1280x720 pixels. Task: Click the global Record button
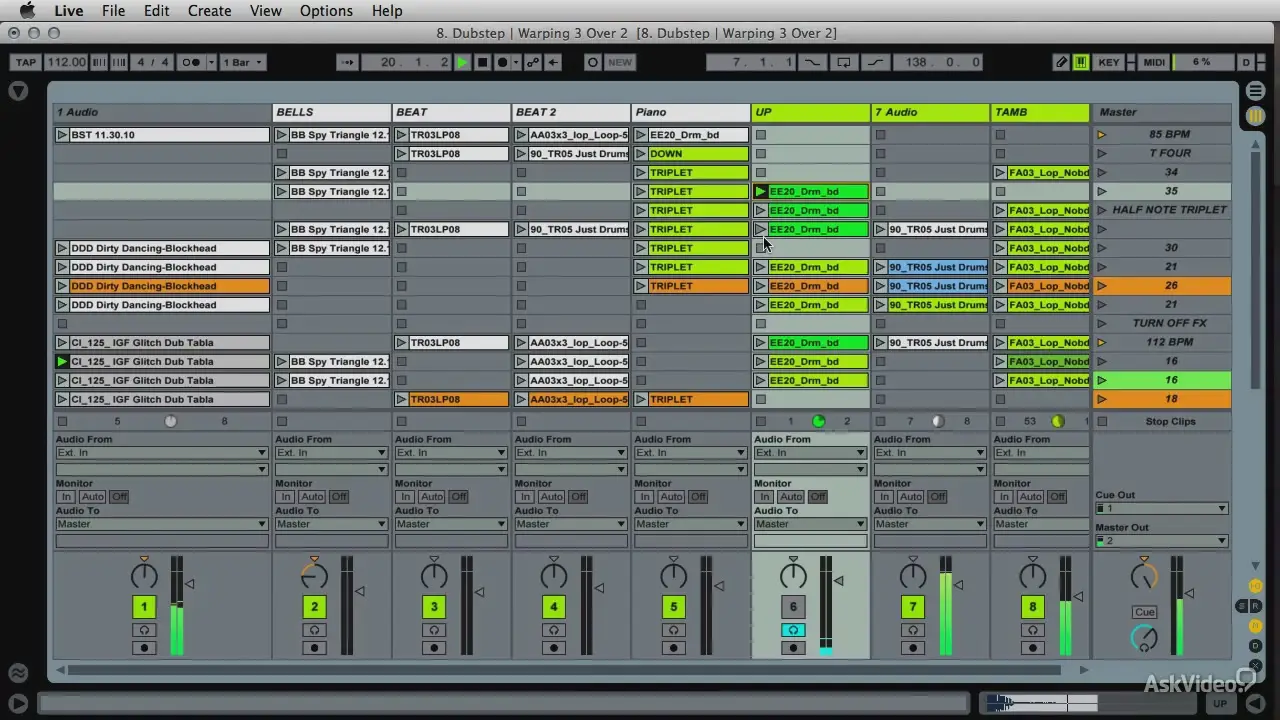pos(502,62)
